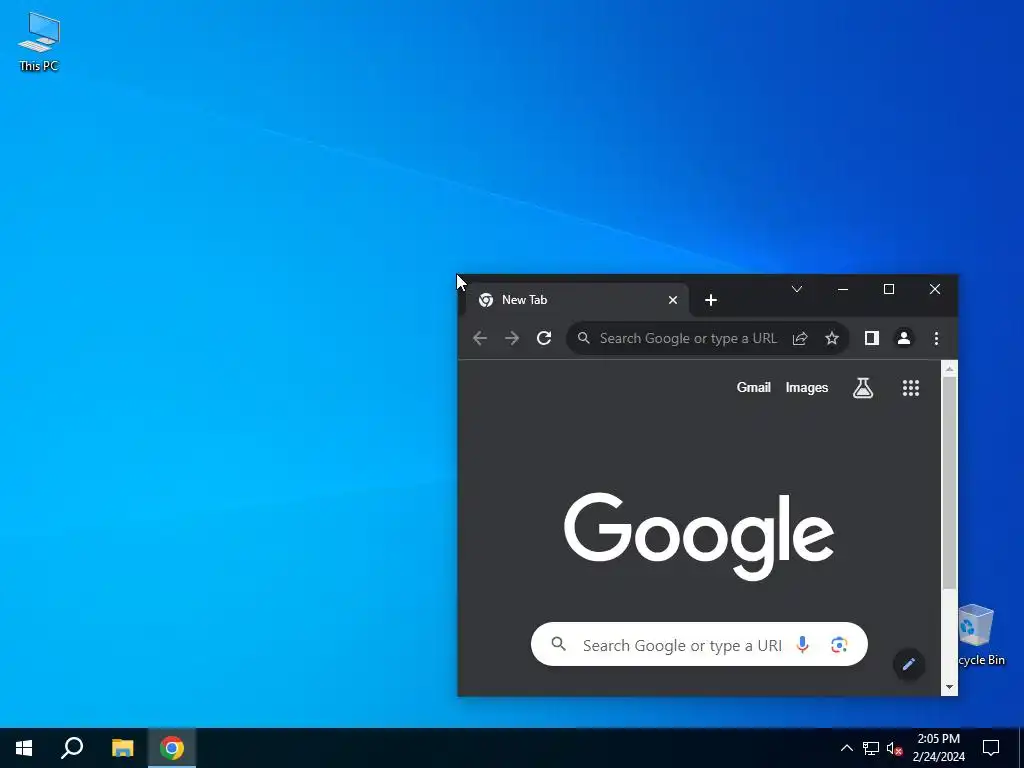Open the taskbar clock and date
Screen dimensions: 1024x768
938,748
